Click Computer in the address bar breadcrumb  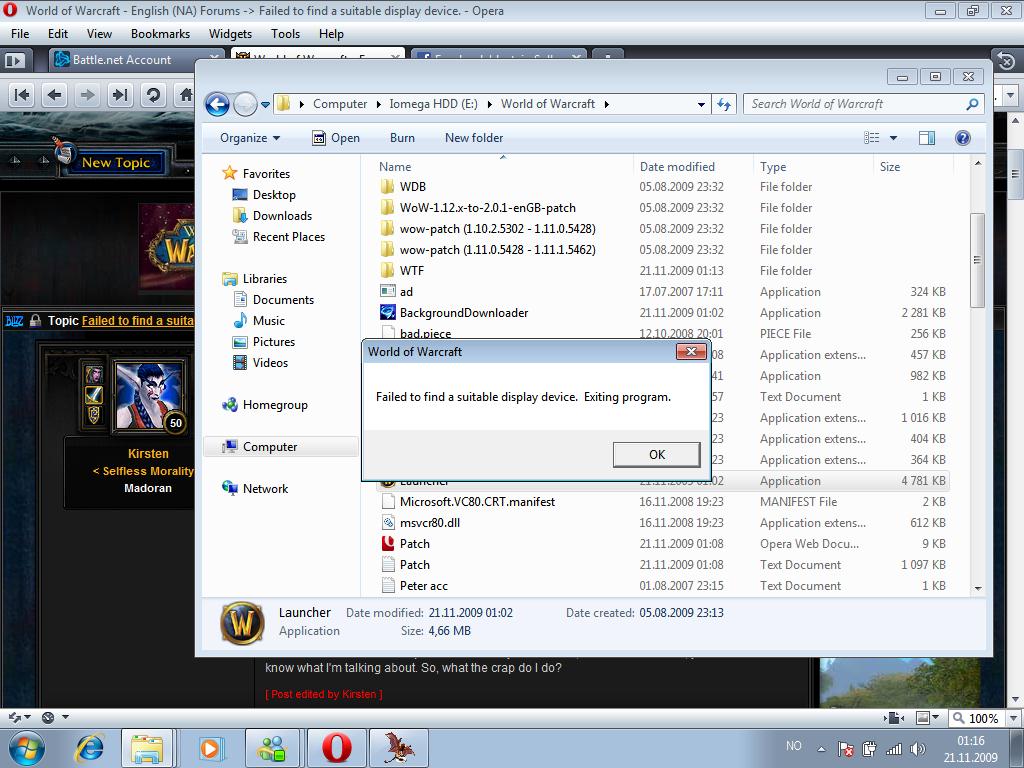click(340, 104)
